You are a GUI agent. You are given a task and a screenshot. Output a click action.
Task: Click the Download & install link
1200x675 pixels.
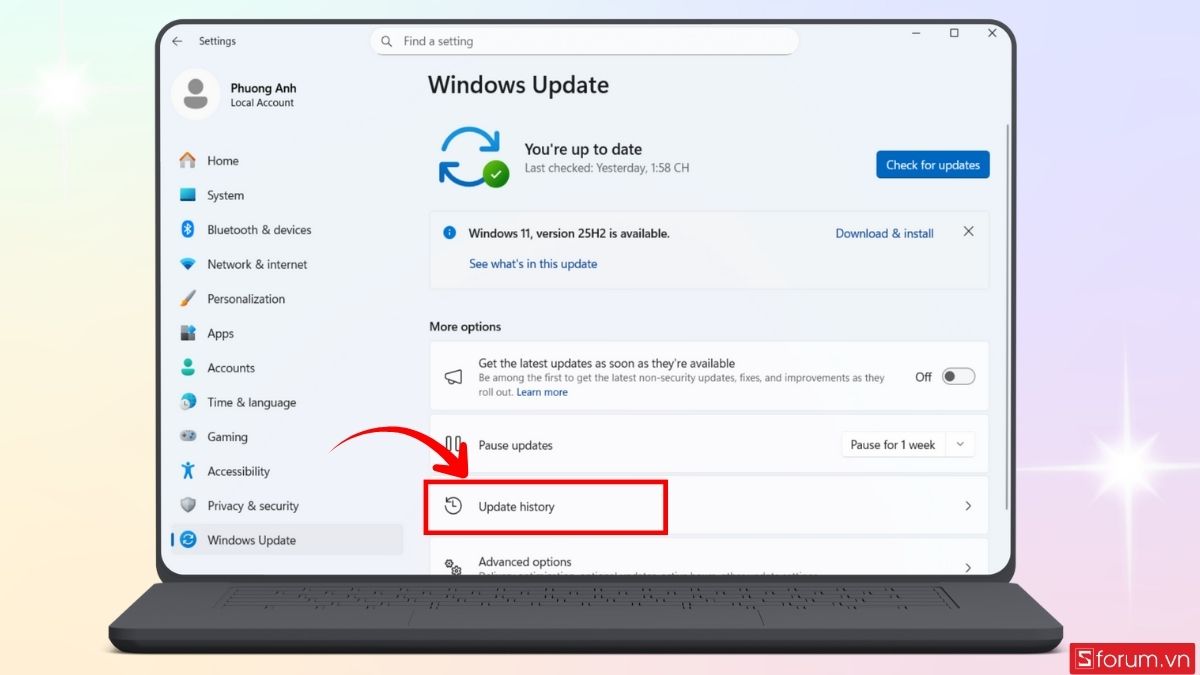884,233
